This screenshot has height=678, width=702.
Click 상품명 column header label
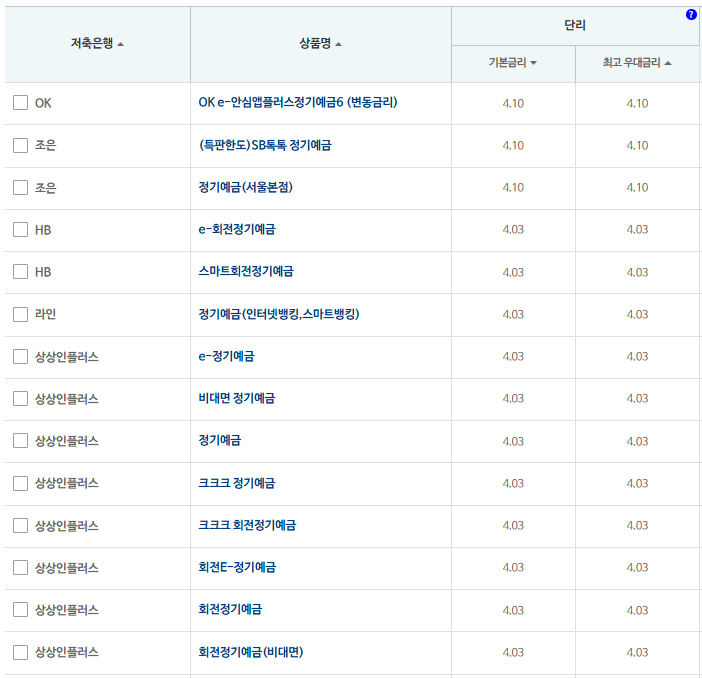[315, 43]
